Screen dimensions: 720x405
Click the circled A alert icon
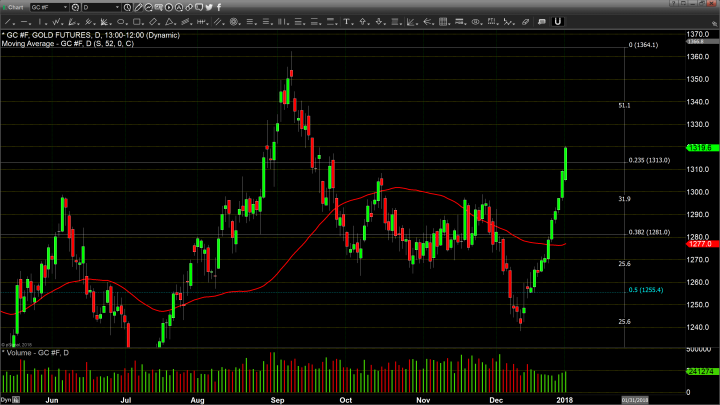point(179,7)
